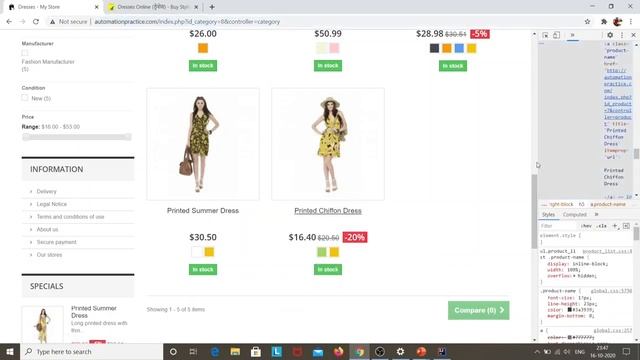Focus the styles Filter field
The width and height of the screenshot is (640, 360).
[558, 226]
